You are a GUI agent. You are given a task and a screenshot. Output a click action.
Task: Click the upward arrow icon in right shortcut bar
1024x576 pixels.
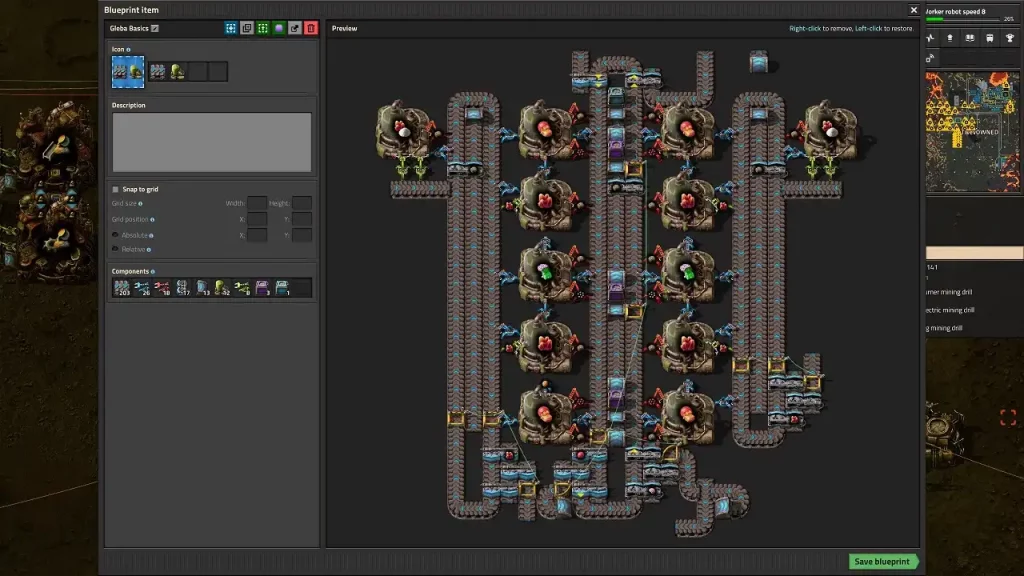click(950, 39)
